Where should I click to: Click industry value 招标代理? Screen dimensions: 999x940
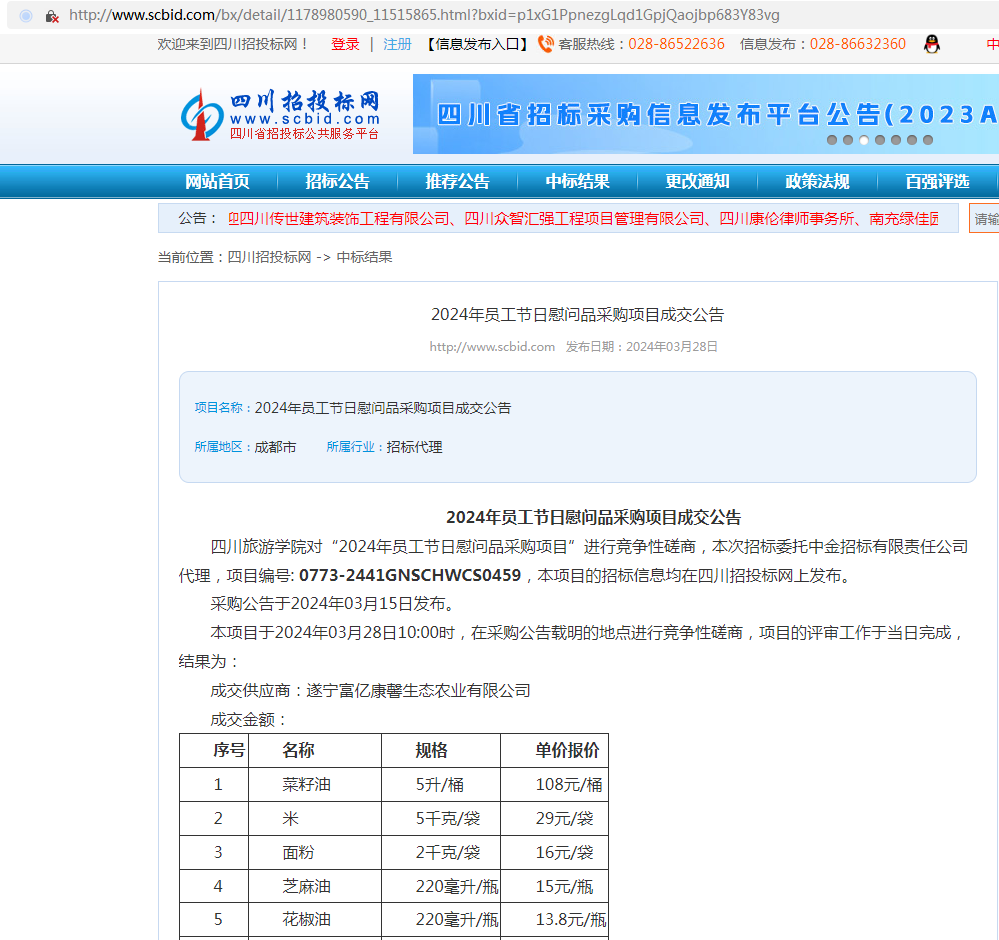[414, 447]
